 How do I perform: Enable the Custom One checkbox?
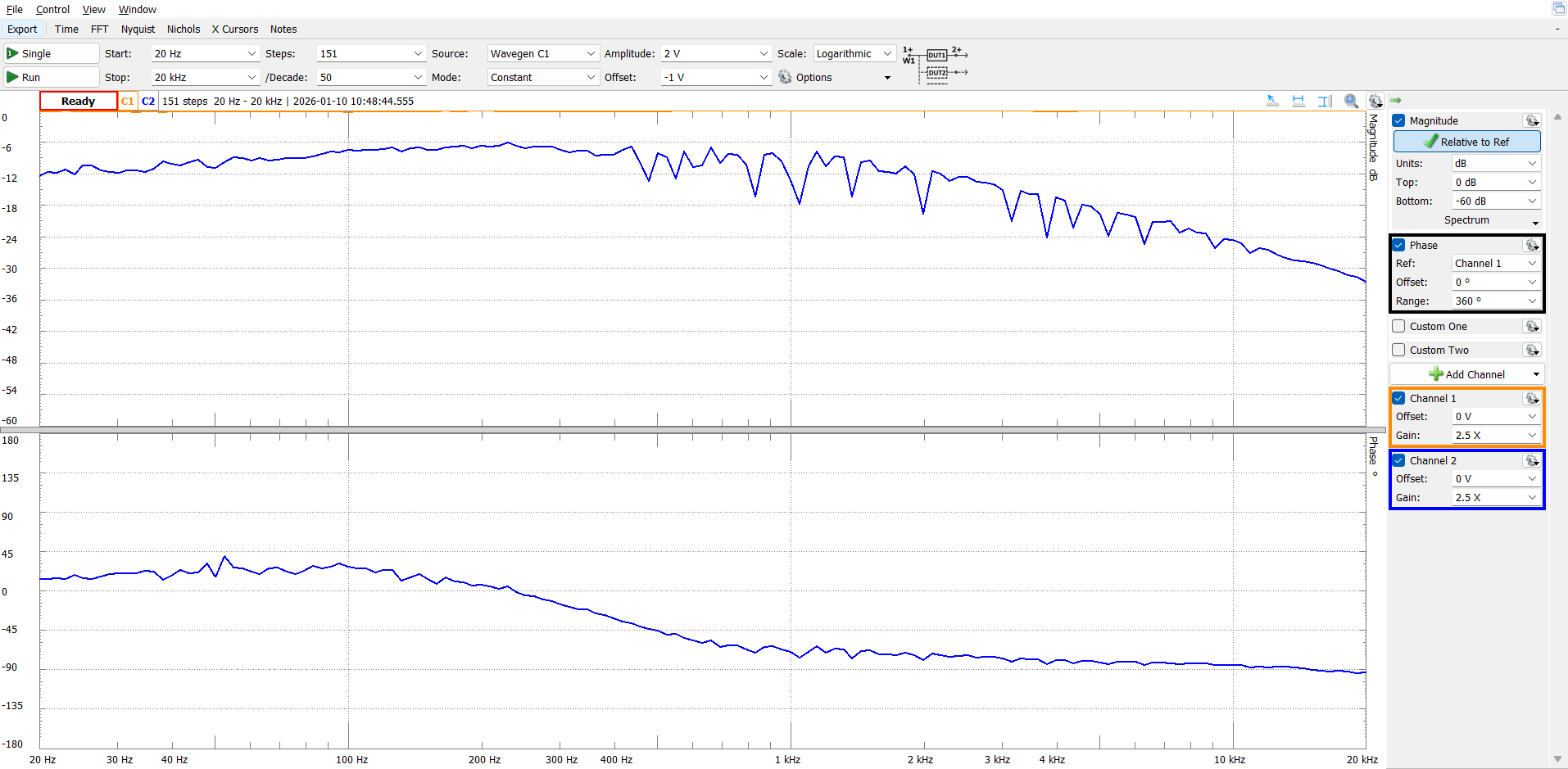point(1399,326)
